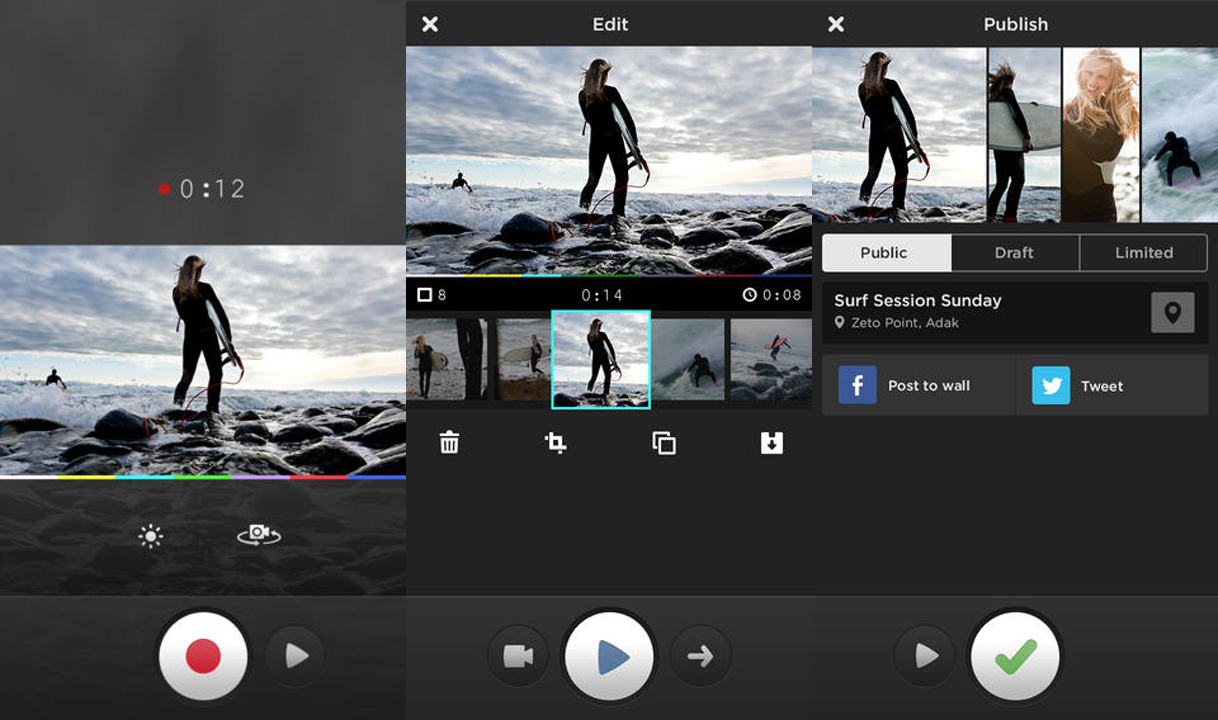This screenshot has height=720, width=1218.
Task: Click Post to wall Facebook button
Action: pyautogui.click(x=918, y=386)
